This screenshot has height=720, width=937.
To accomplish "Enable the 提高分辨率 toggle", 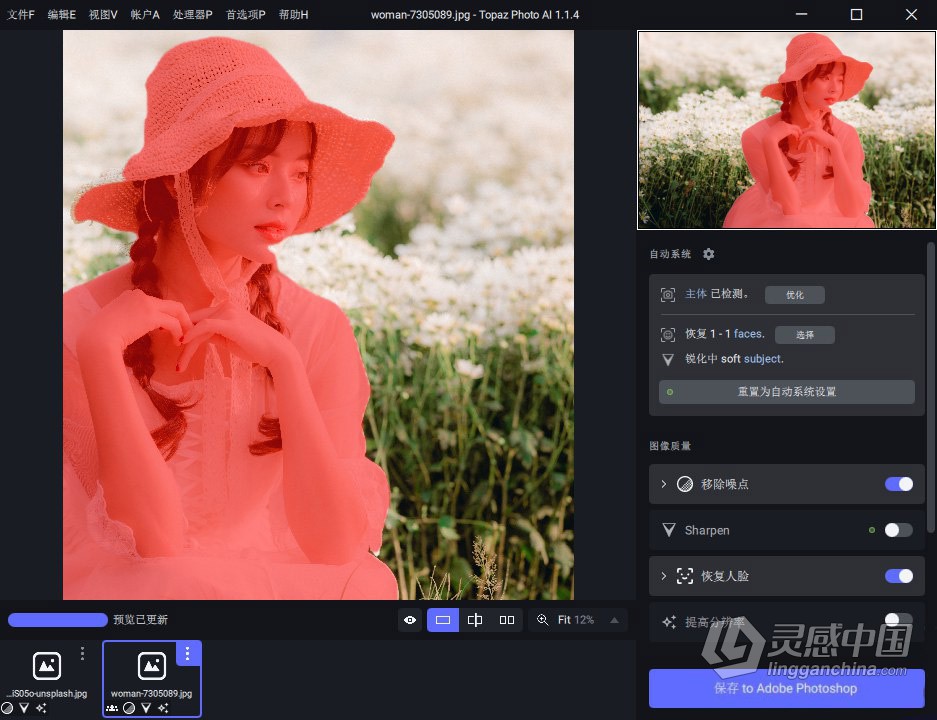I will (x=899, y=620).
